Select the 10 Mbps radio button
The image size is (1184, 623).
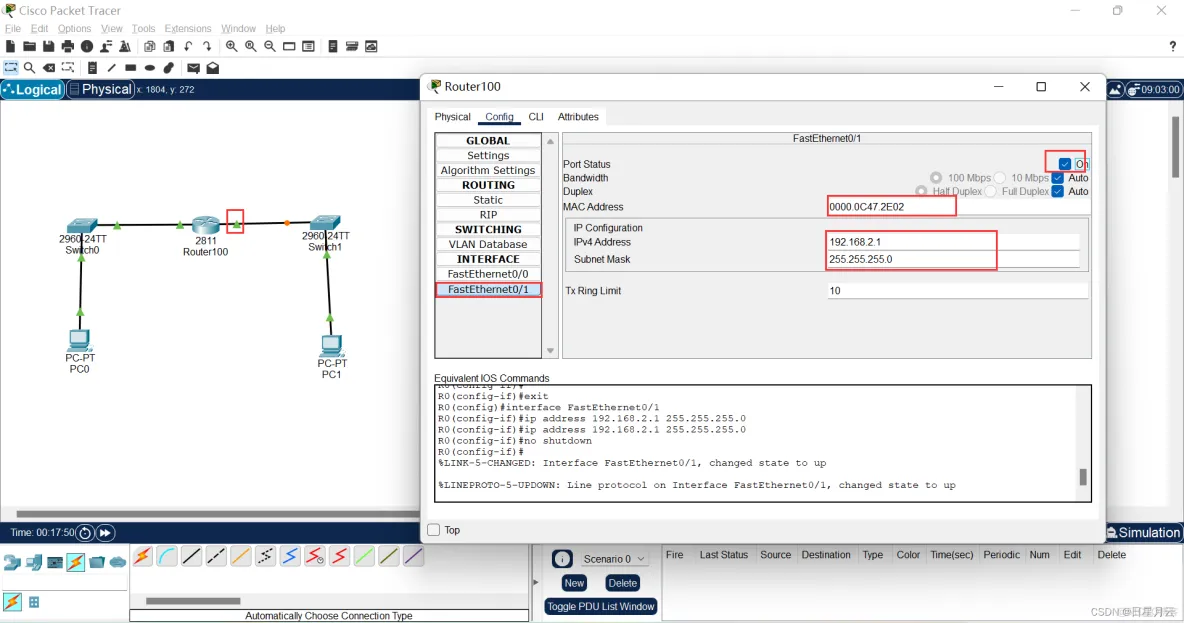coord(1000,178)
